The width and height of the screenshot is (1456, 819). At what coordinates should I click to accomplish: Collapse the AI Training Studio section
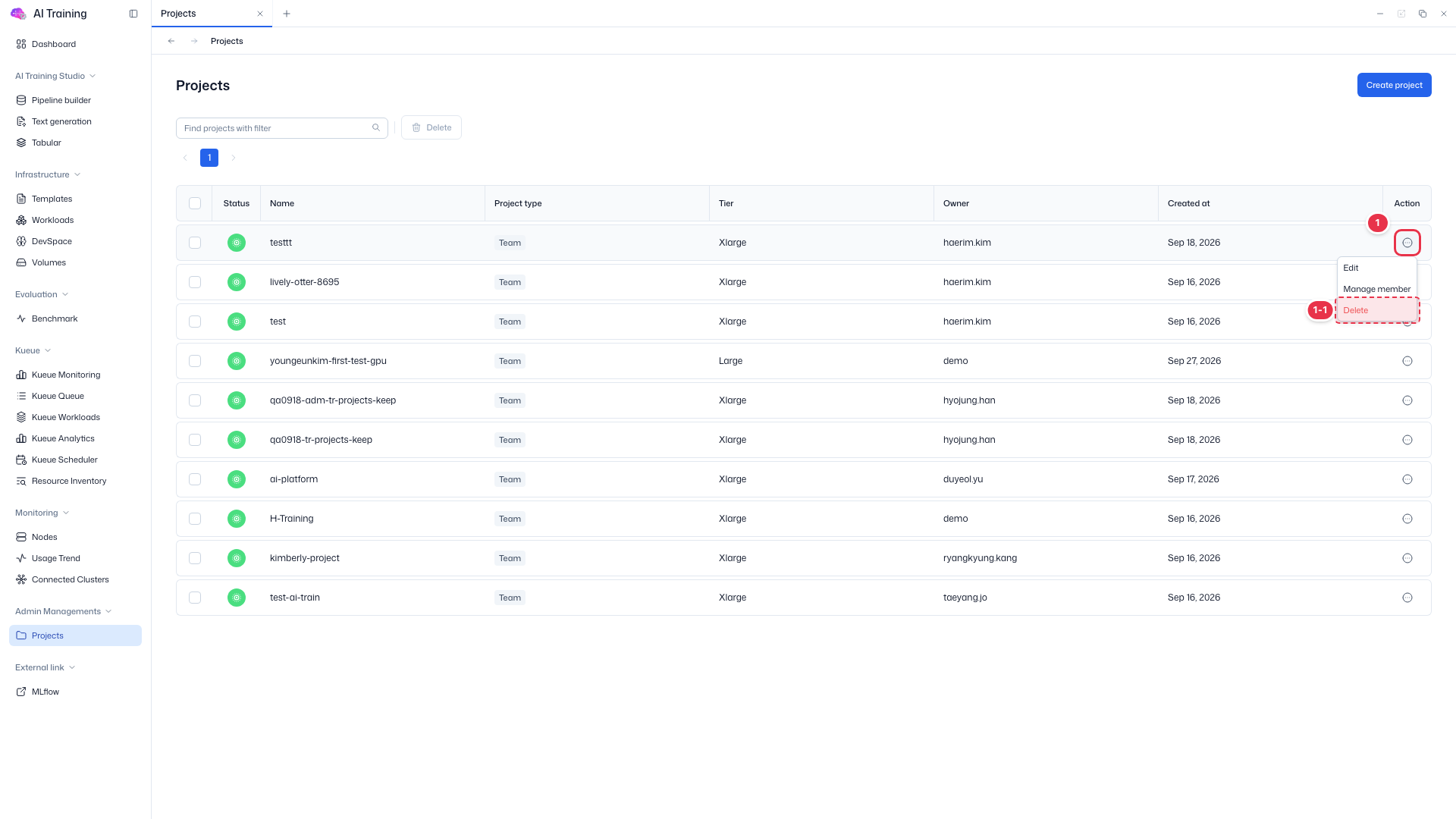coord(55,76)
